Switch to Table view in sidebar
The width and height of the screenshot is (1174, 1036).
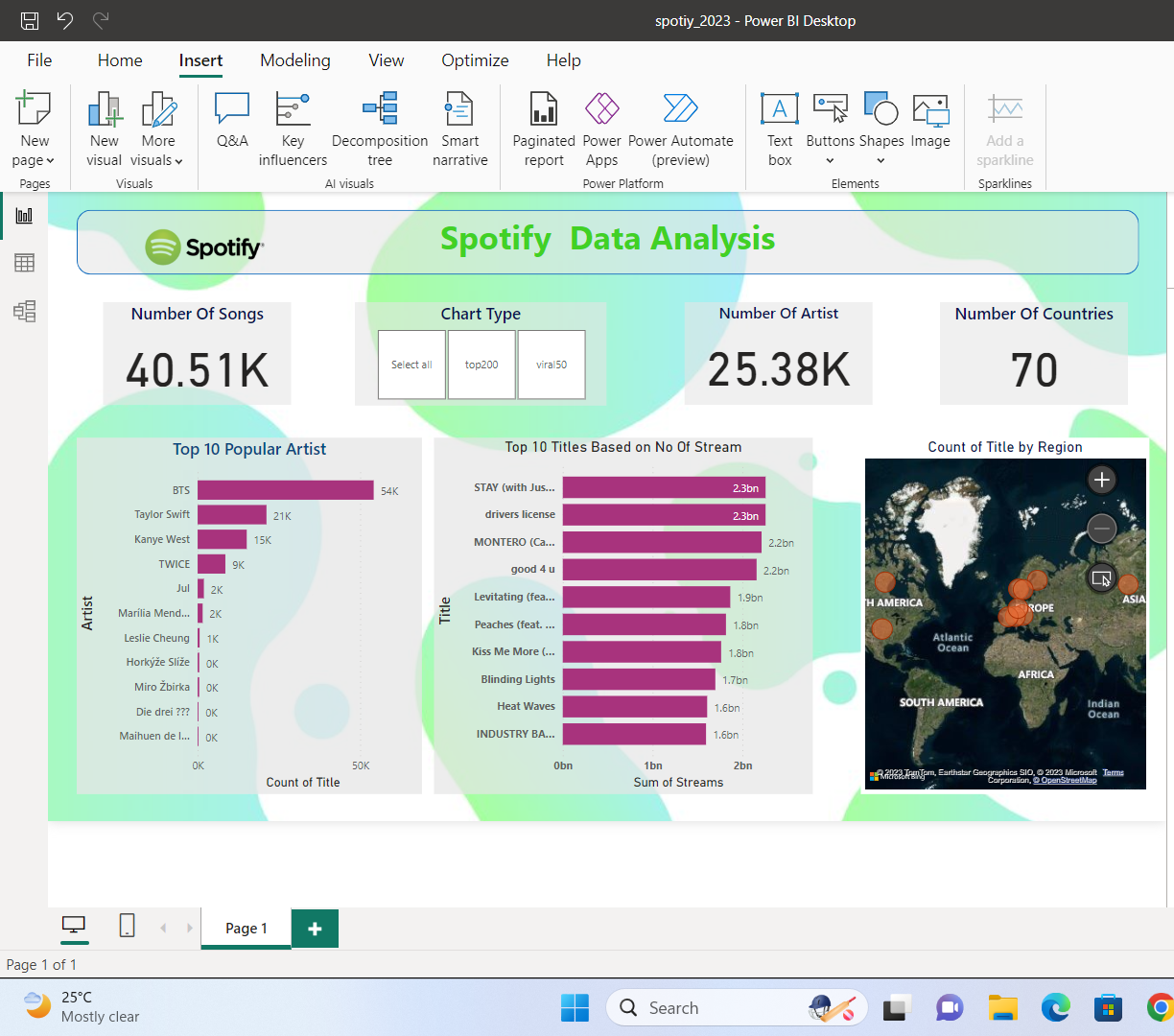tap(24, 263)
